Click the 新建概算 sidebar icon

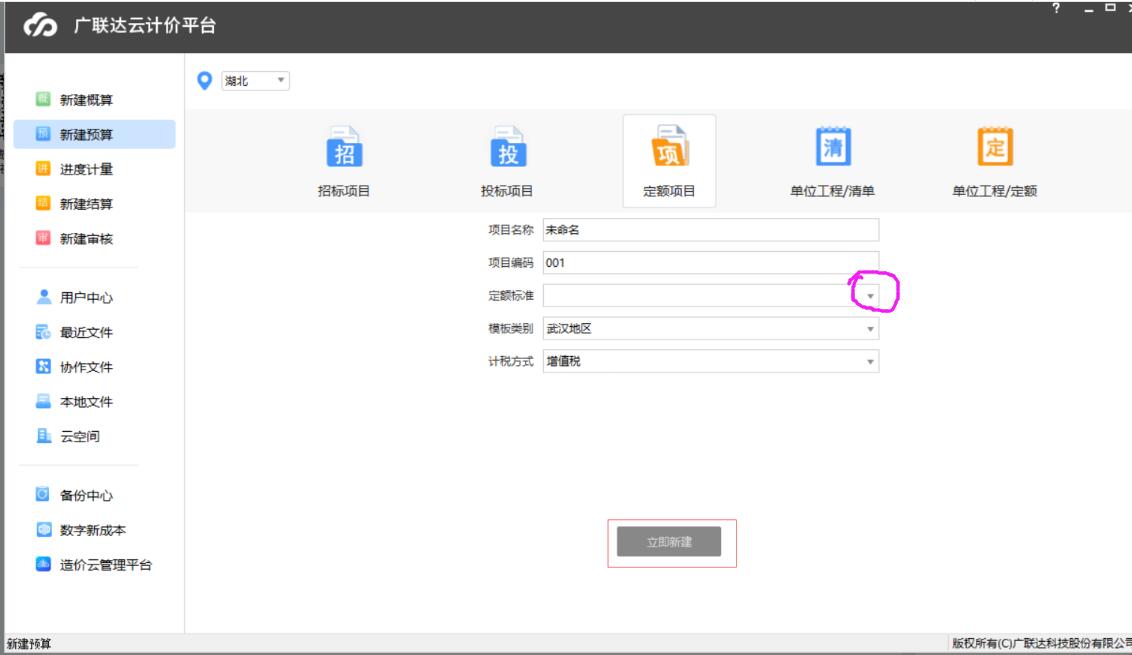pyautogui.click(x=43, y=99)
